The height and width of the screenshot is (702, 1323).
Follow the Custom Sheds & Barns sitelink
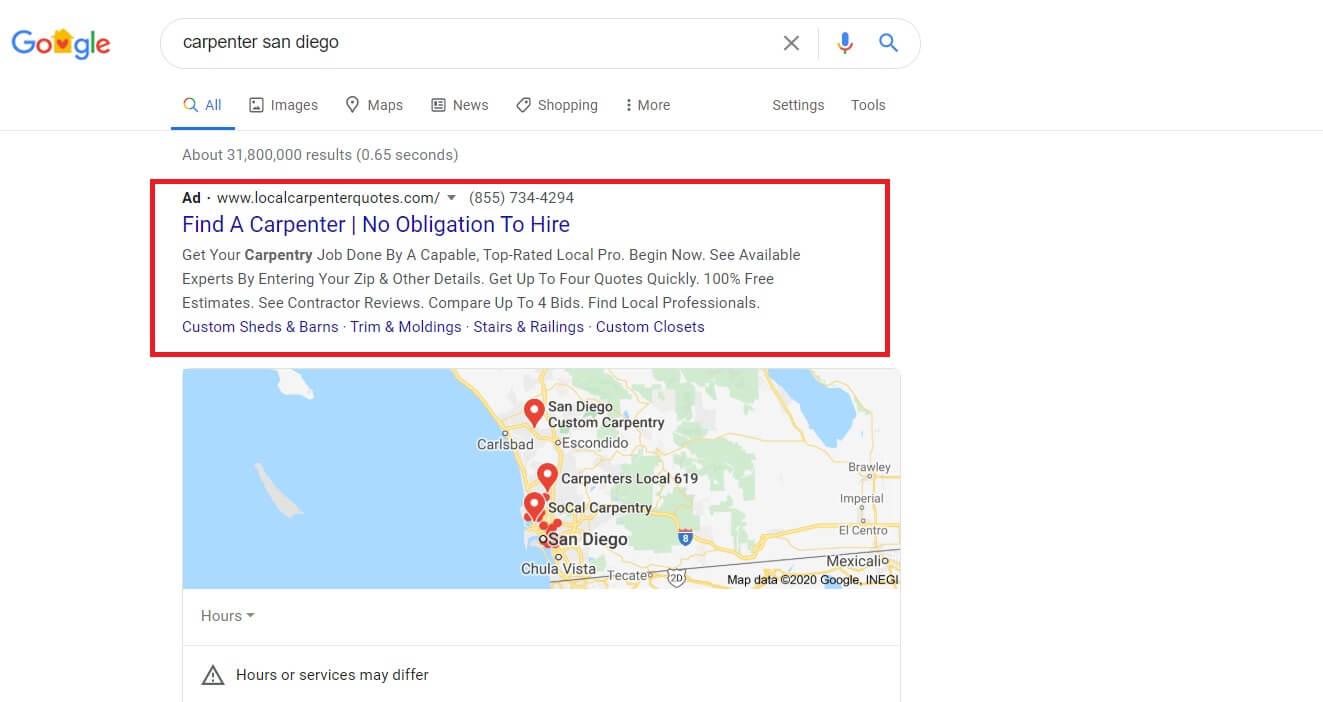point(260,327)
